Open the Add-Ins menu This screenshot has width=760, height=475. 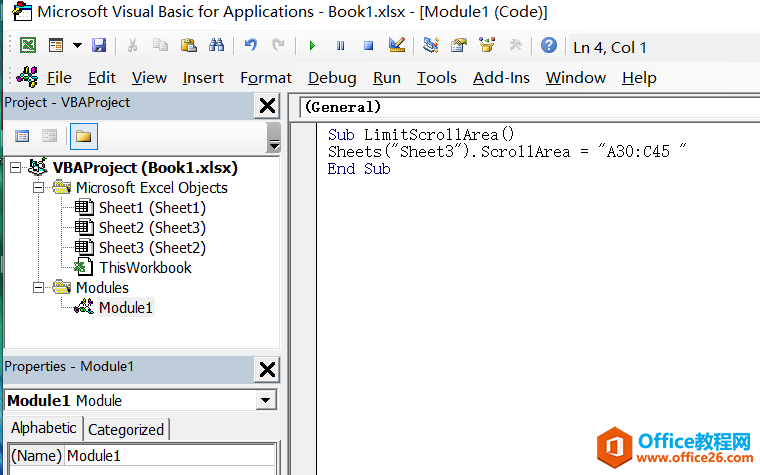(x=501, y=78)
